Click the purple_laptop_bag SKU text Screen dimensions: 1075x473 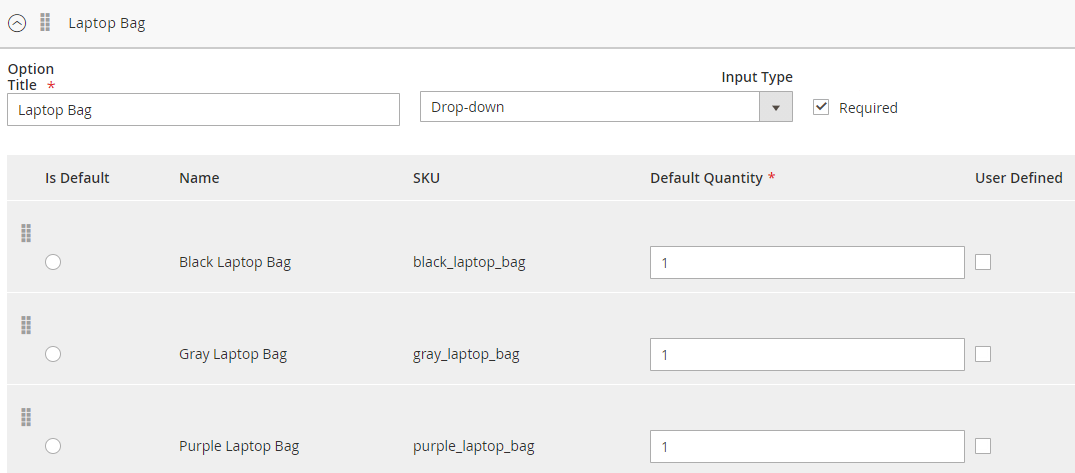click(x=473, y=447)
